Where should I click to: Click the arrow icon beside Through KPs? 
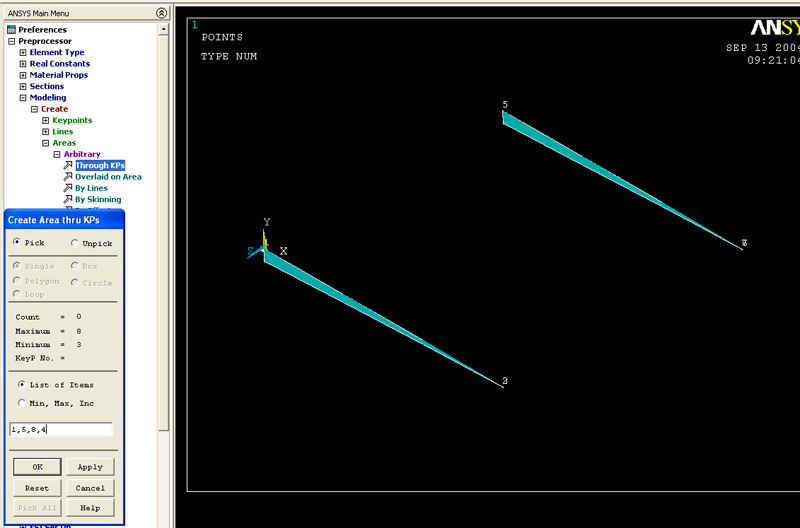[67, 165]
